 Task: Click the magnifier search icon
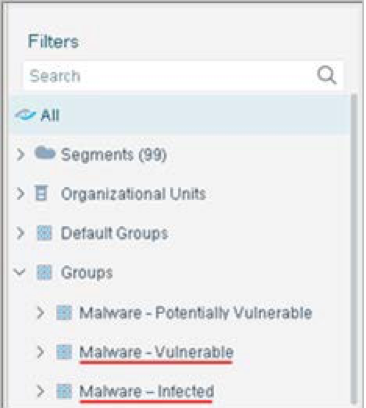click(326, 75)
